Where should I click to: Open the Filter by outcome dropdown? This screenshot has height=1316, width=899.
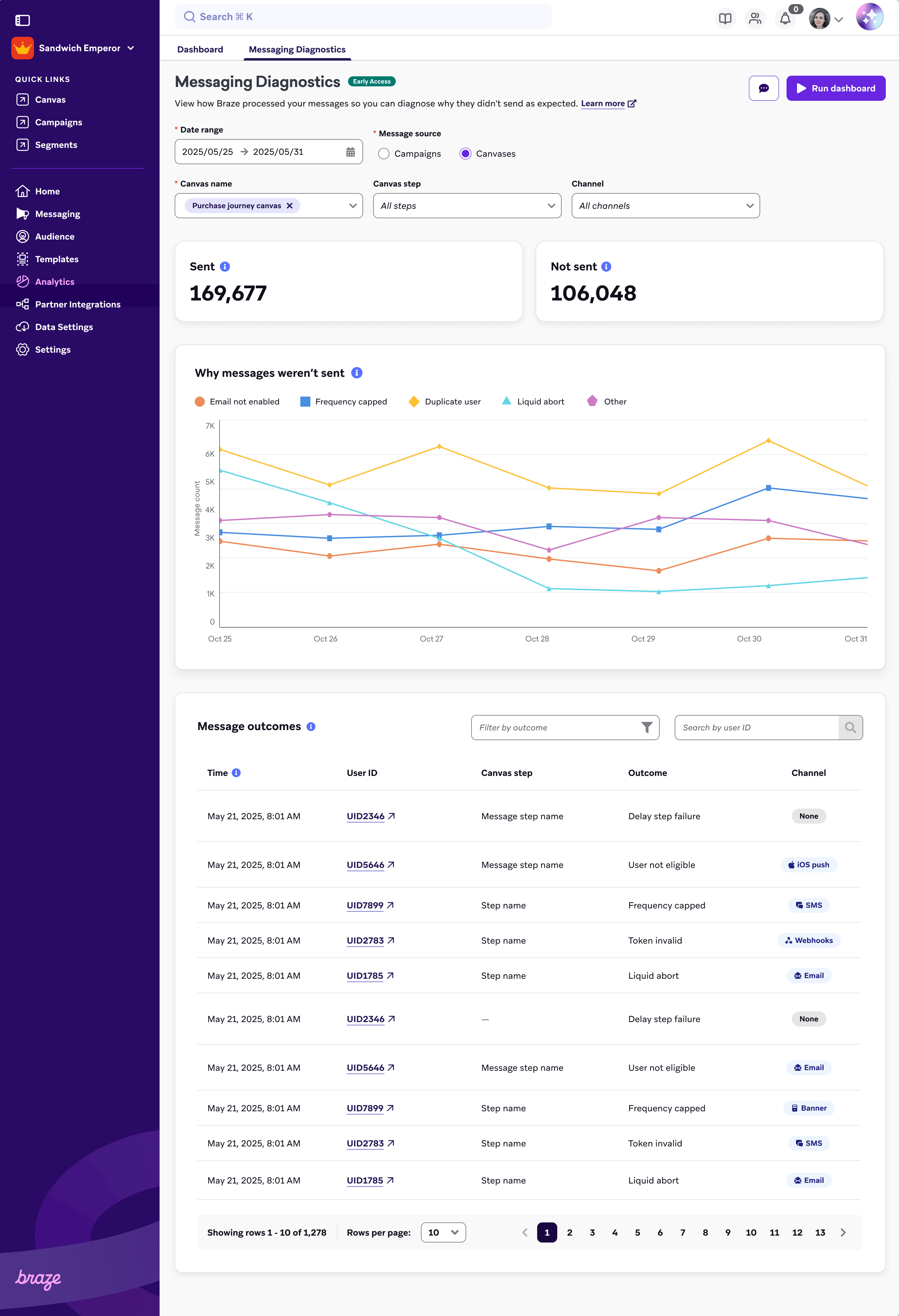coord(565,728)
